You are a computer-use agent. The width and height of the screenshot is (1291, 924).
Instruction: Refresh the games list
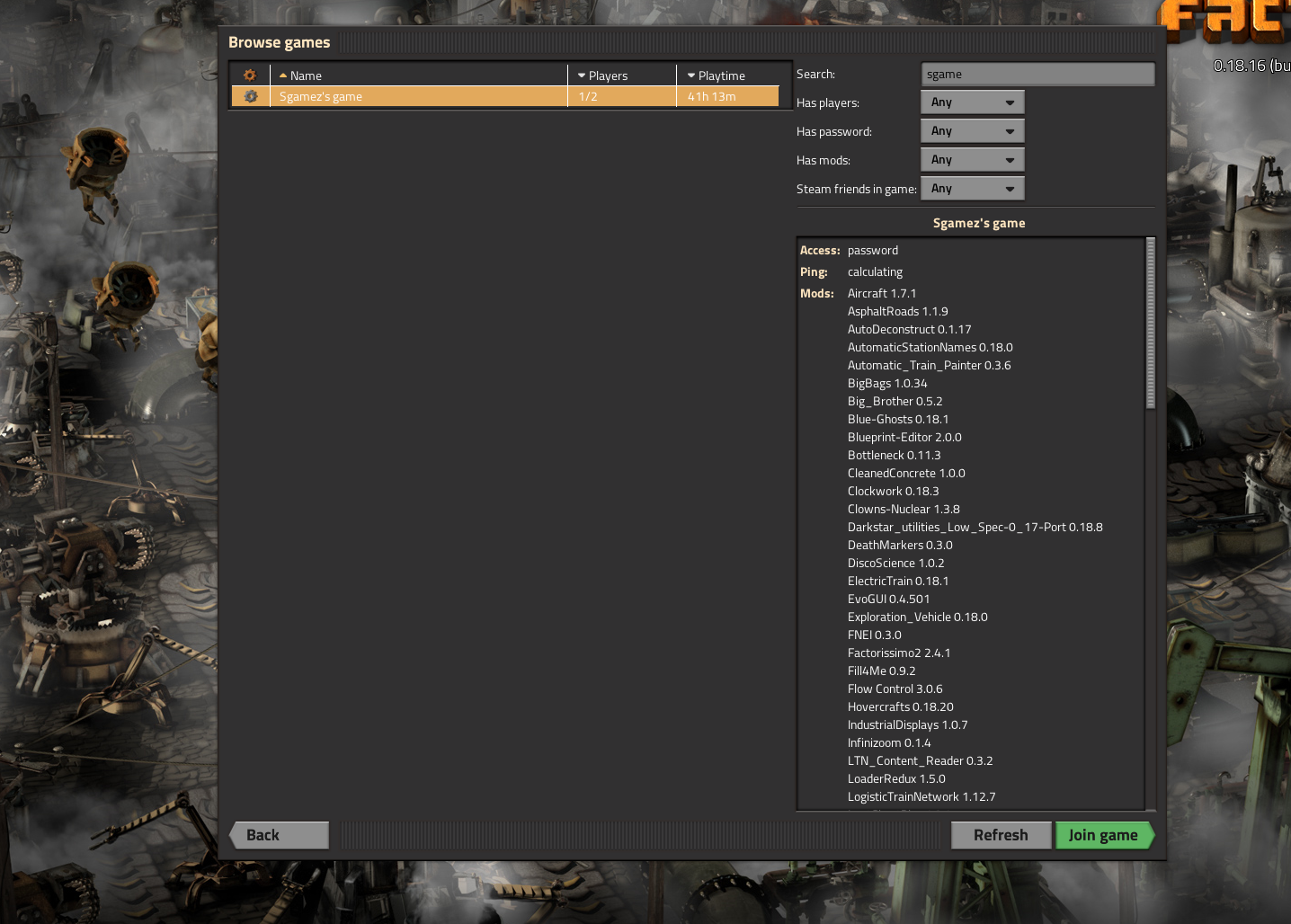[1002, 835]
